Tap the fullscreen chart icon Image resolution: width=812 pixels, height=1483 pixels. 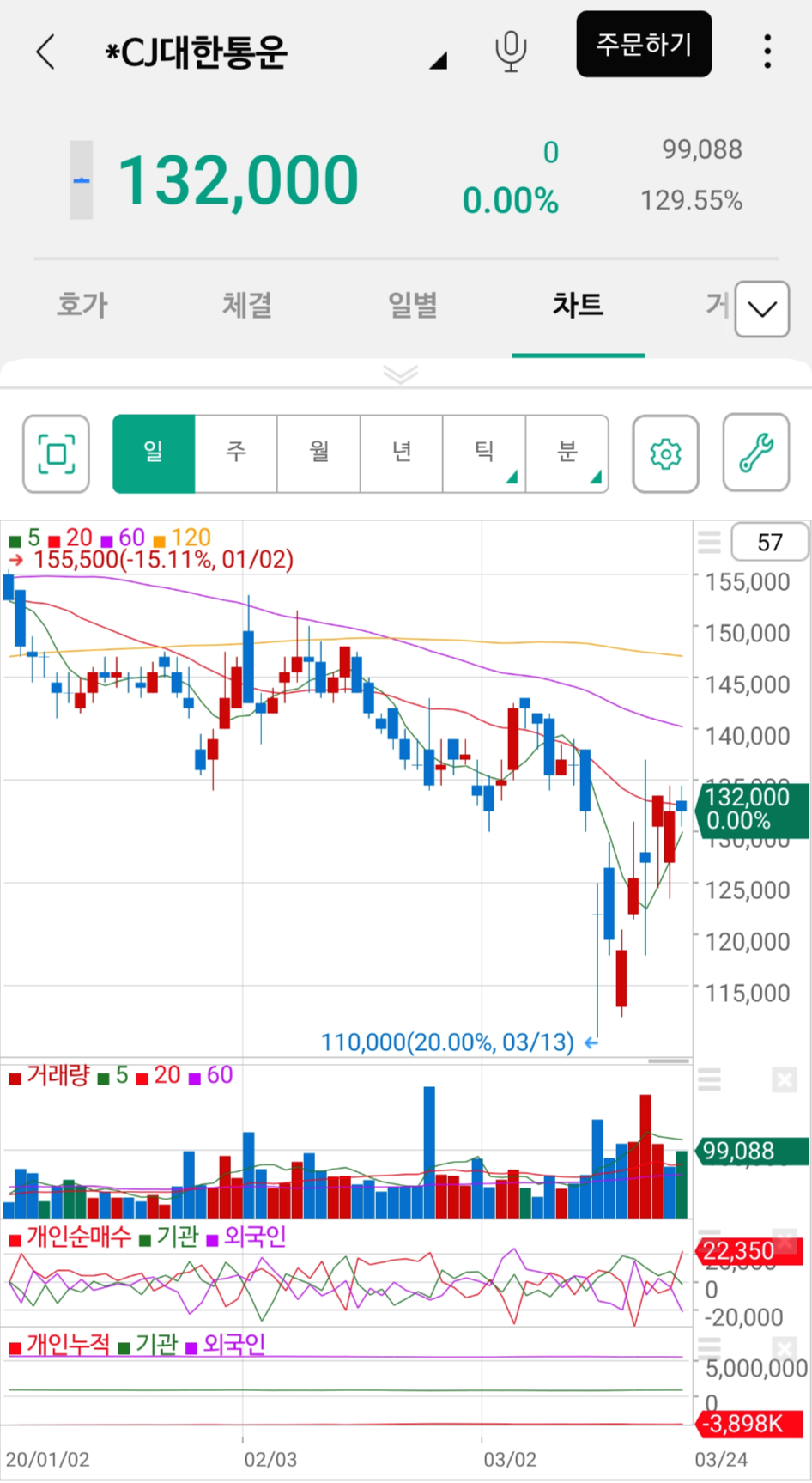pos(56,453)
